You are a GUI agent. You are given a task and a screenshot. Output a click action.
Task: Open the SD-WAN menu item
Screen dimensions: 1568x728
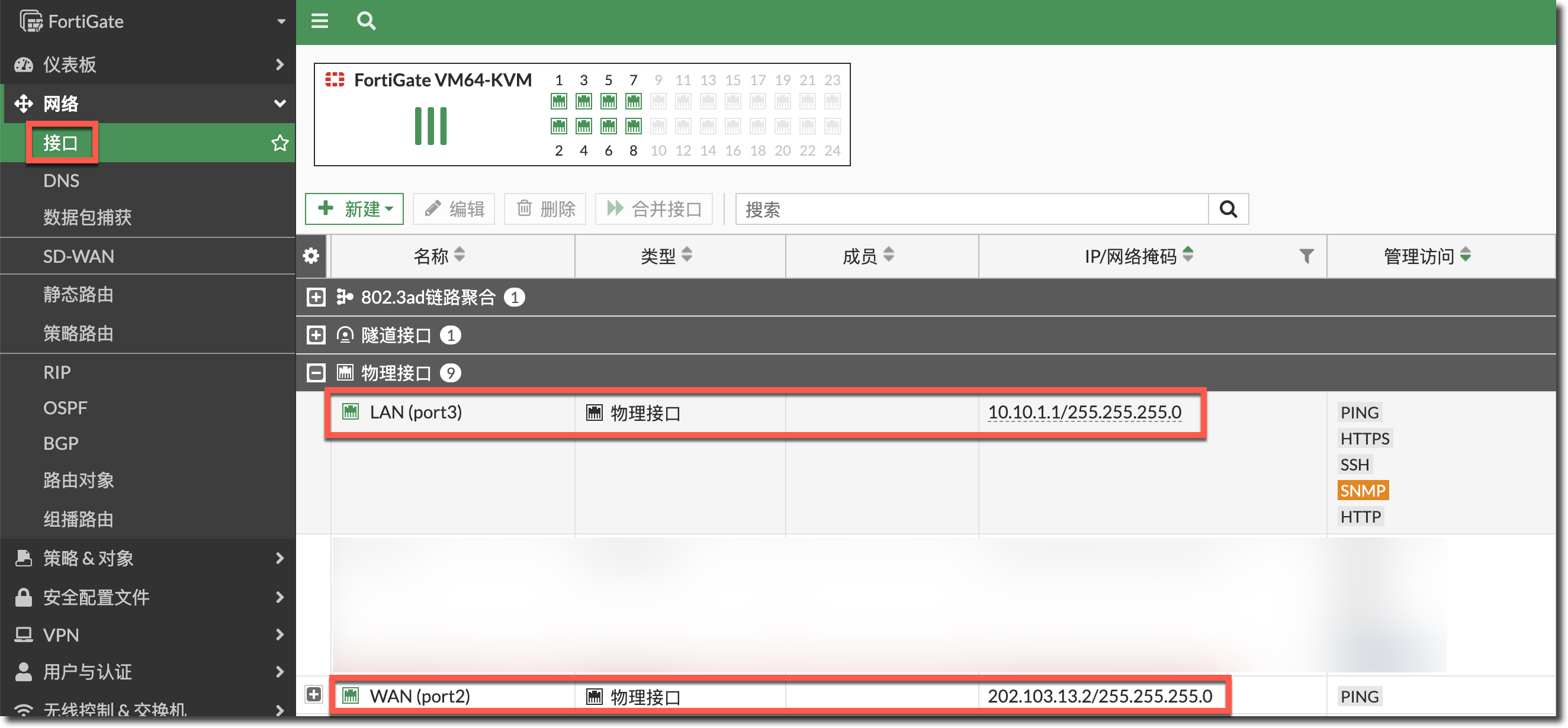click(x=79, y=256)
